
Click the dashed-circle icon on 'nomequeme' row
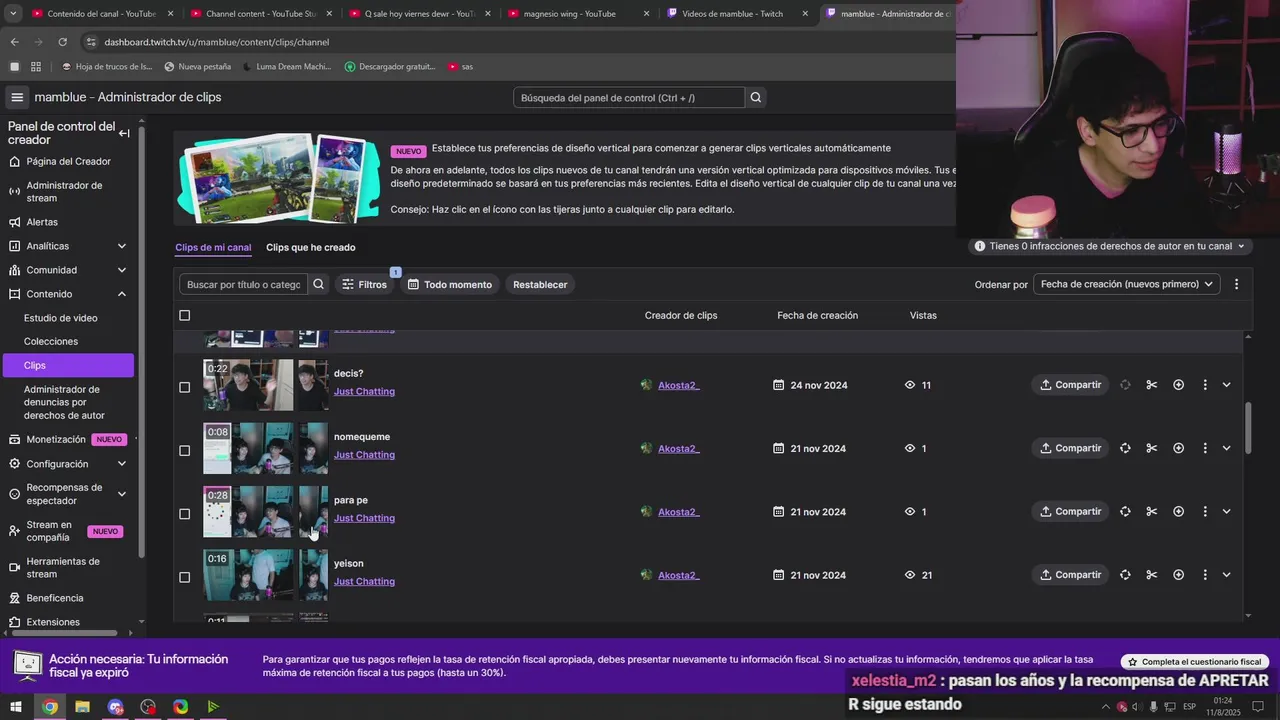[1125, 448]
